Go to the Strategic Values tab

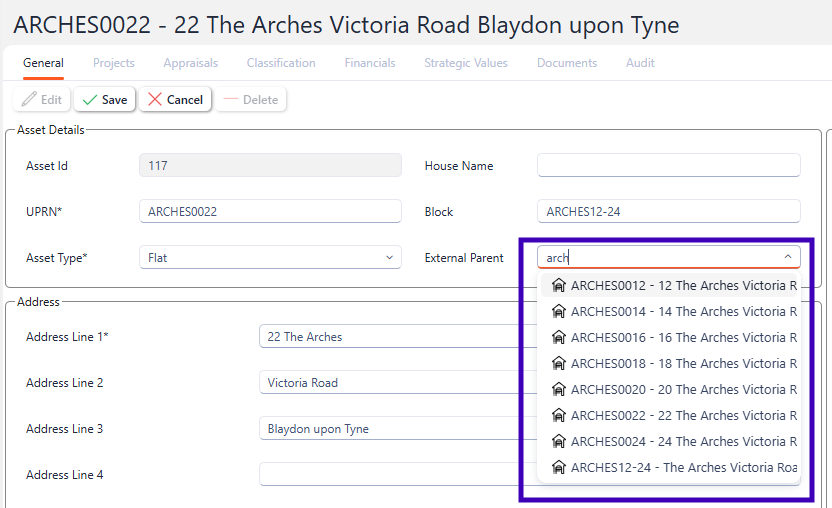click(x=466, y=63)
